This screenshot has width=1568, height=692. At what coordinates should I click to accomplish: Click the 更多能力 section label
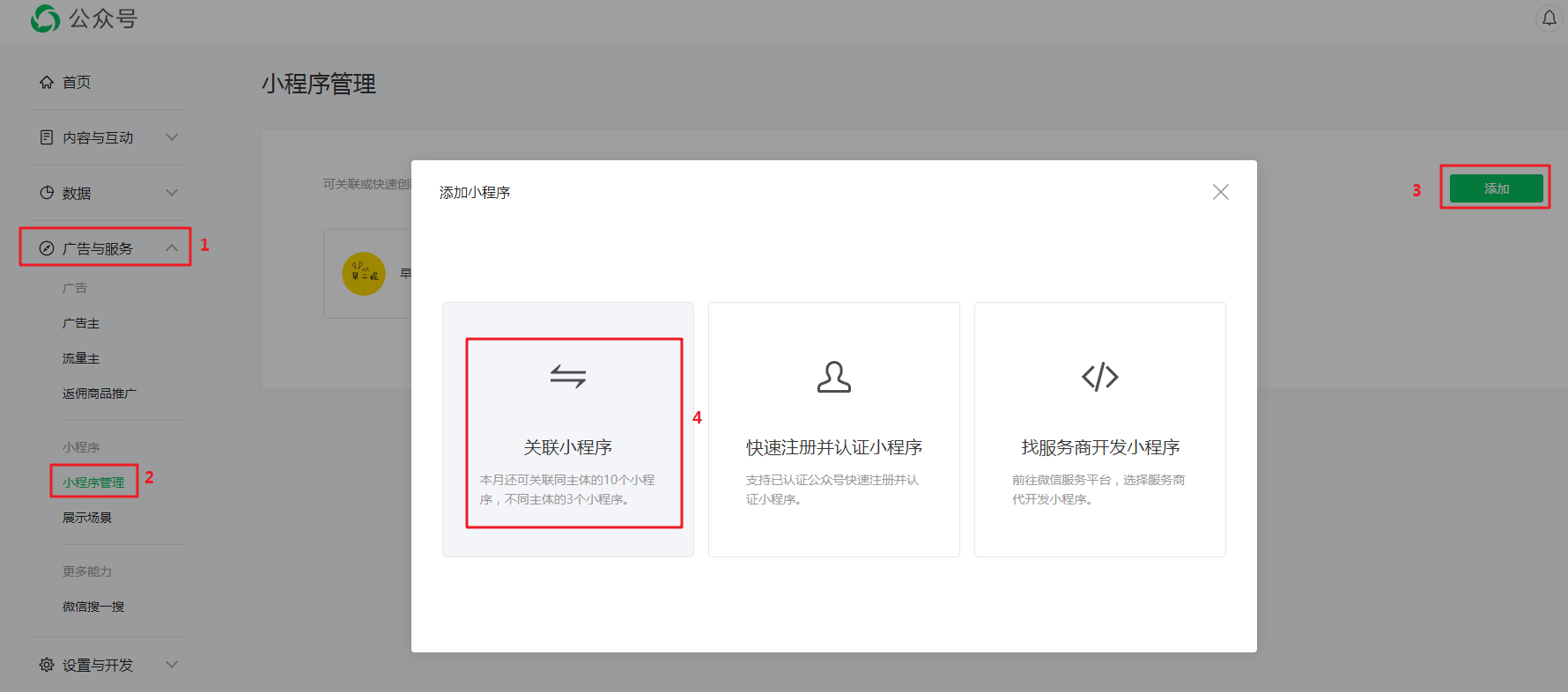[87, 571]
